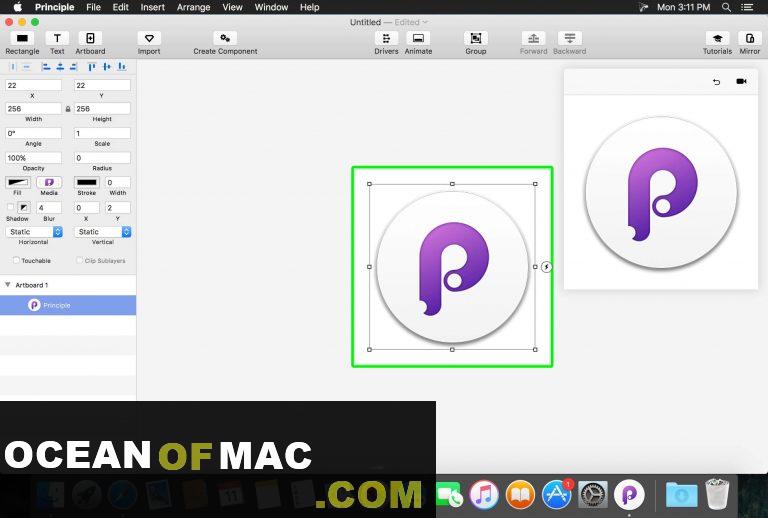Screen dimensions: 768x518
Task: Open the Help menu
Action: click(310, 7)
